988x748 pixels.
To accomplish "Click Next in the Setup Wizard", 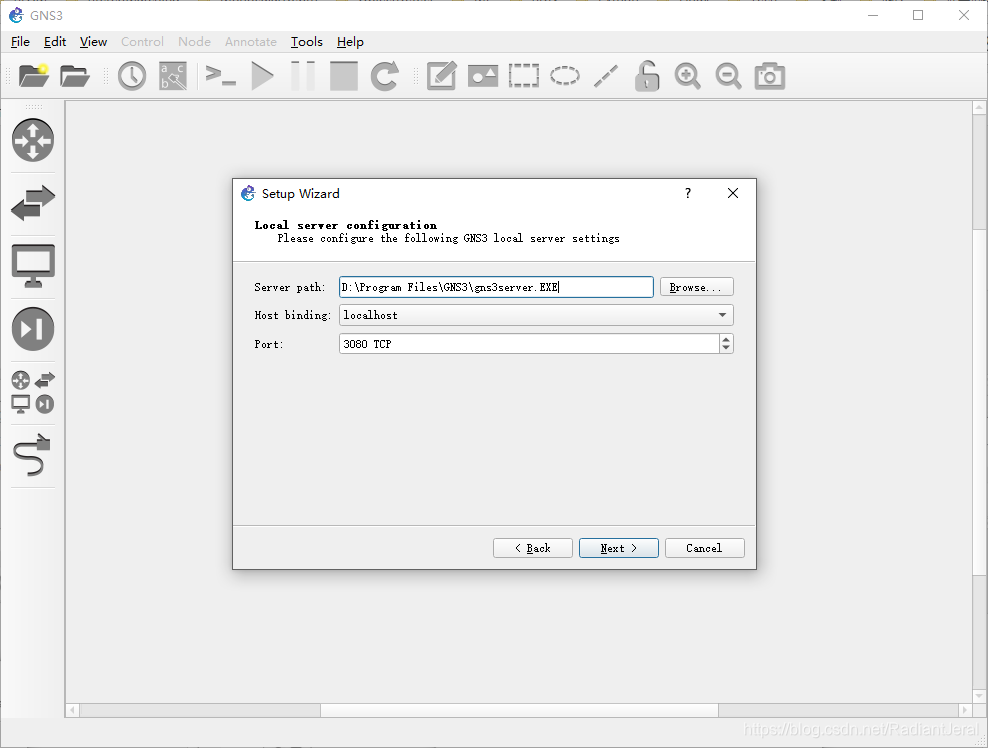I will 619,548.
